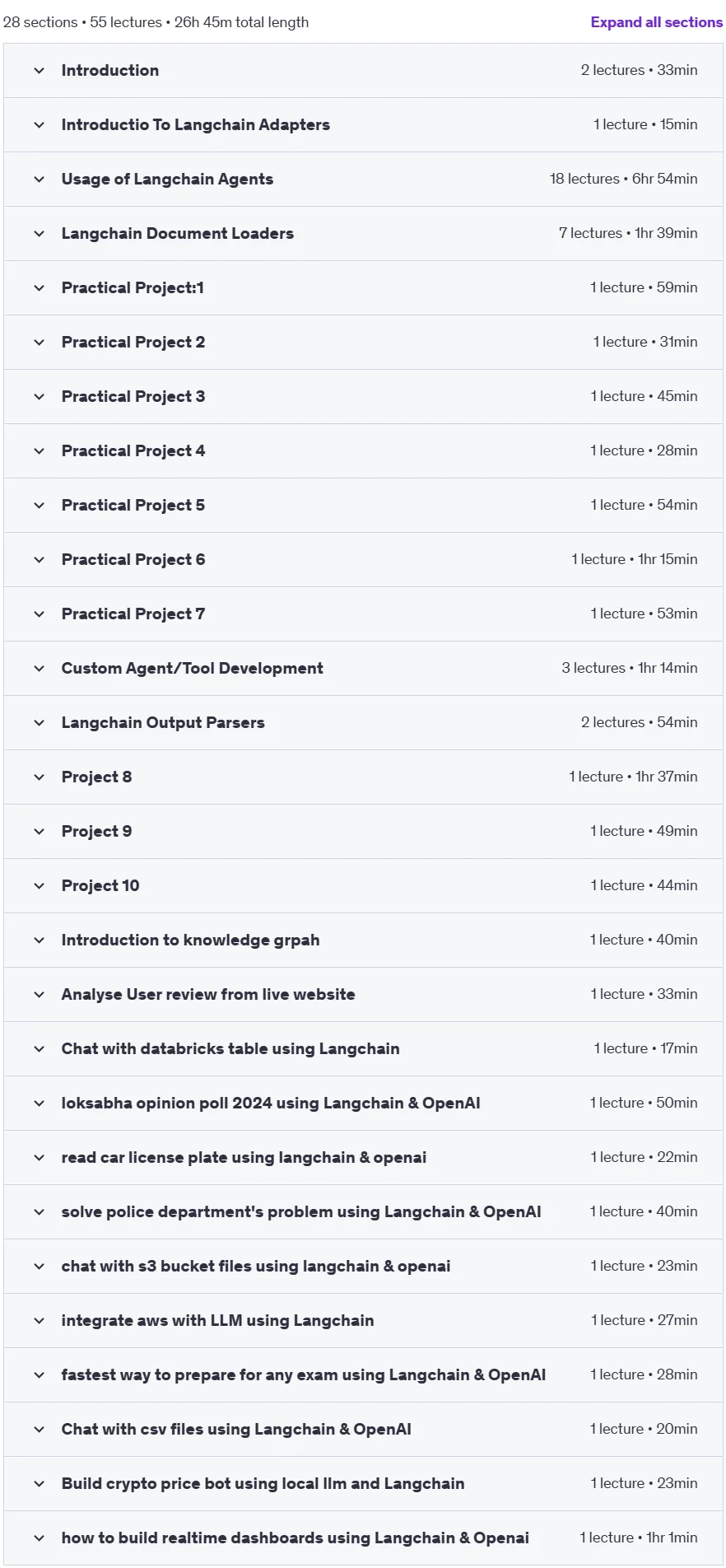Expand how to build realtime dashboards section

tap(363, 1538)
